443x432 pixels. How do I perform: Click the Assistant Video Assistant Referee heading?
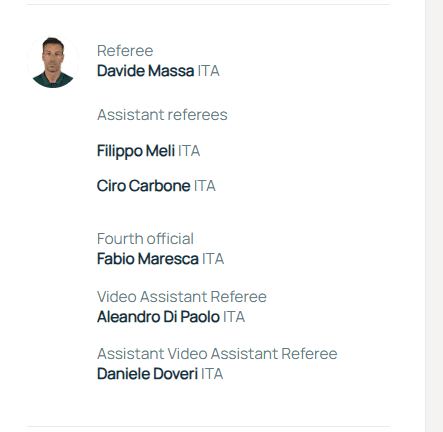click(x=217, y=354)
